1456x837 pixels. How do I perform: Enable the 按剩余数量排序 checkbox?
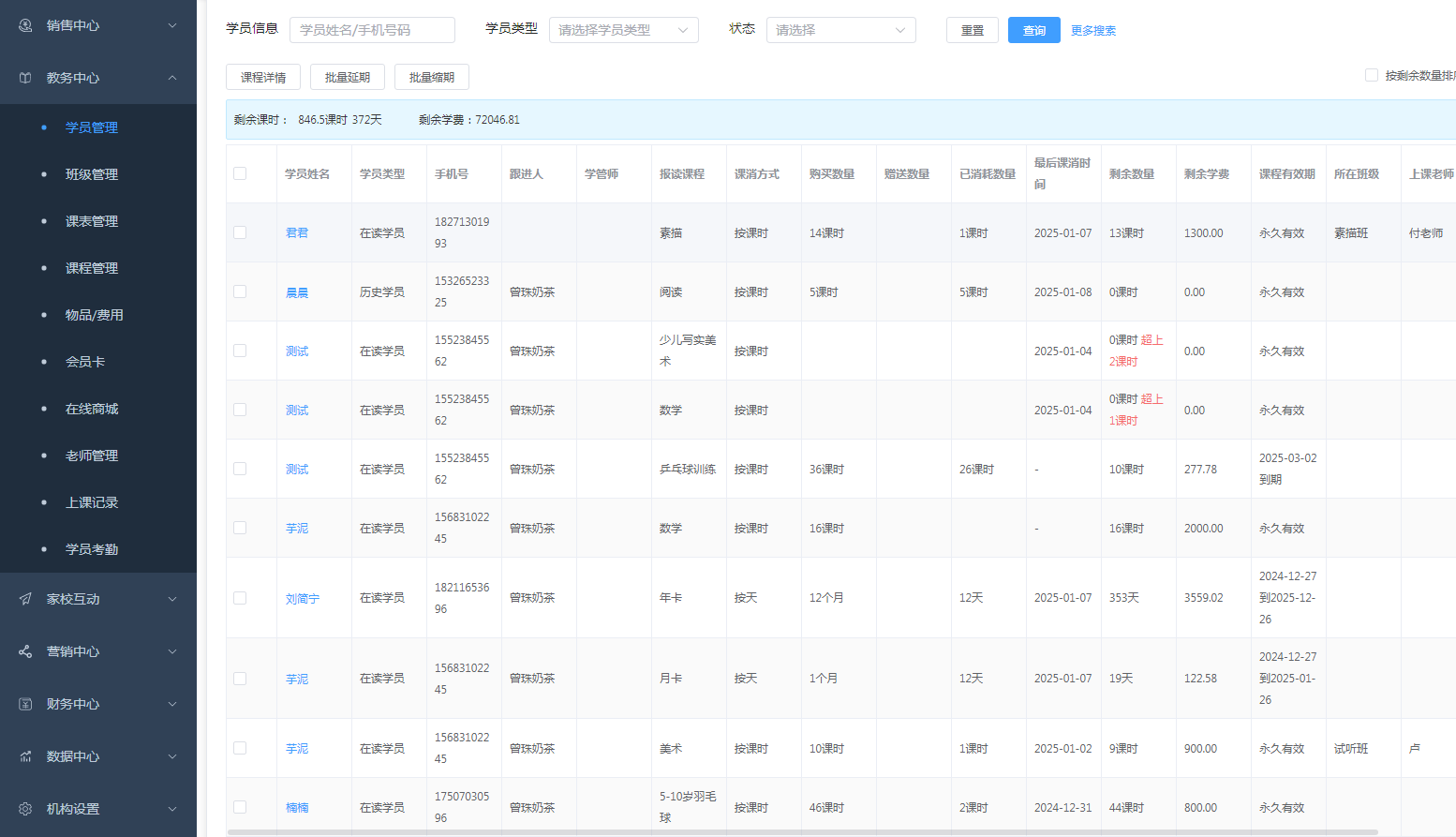coord(1372,75)
